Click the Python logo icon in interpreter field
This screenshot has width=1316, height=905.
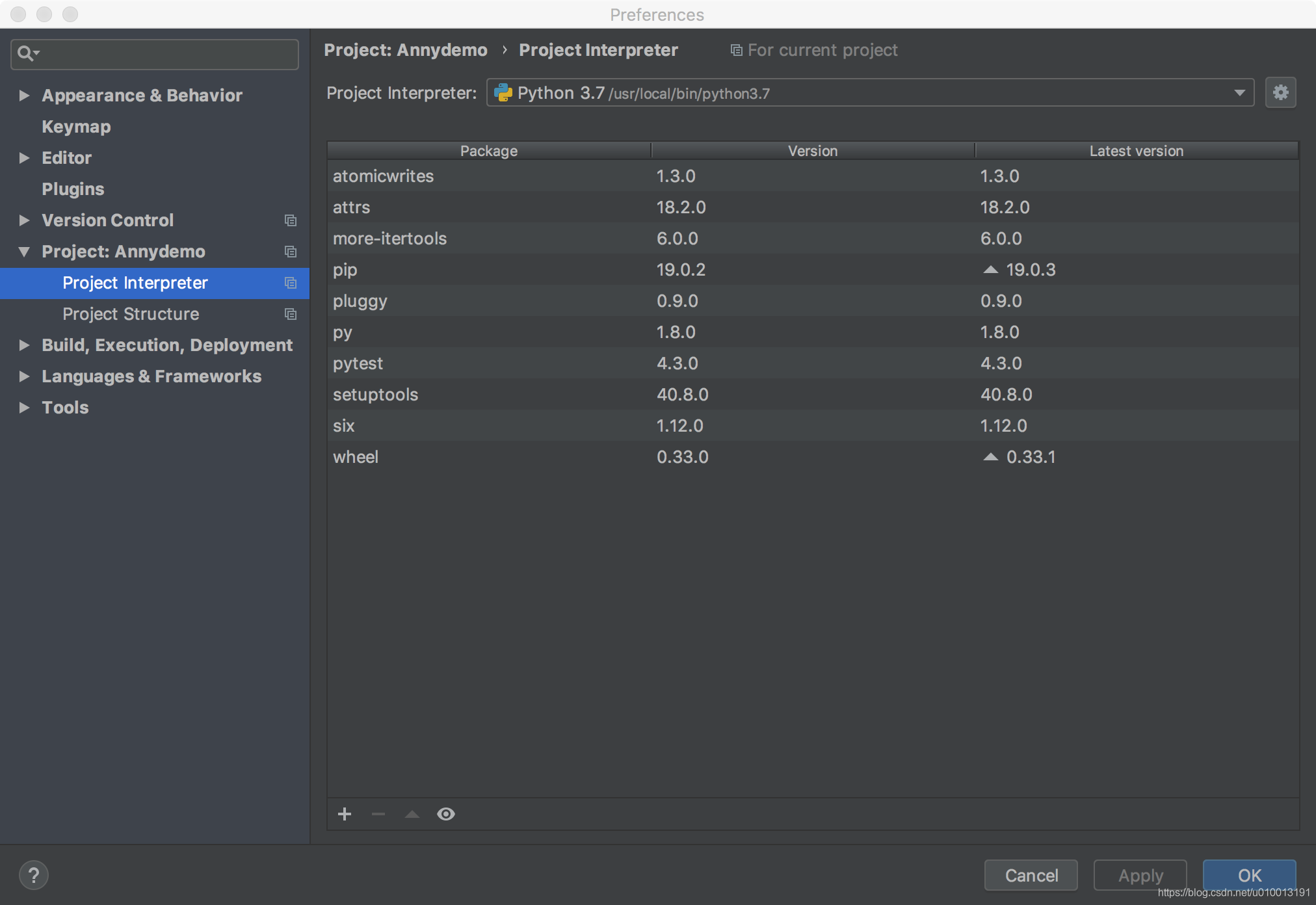click(503, 93)
